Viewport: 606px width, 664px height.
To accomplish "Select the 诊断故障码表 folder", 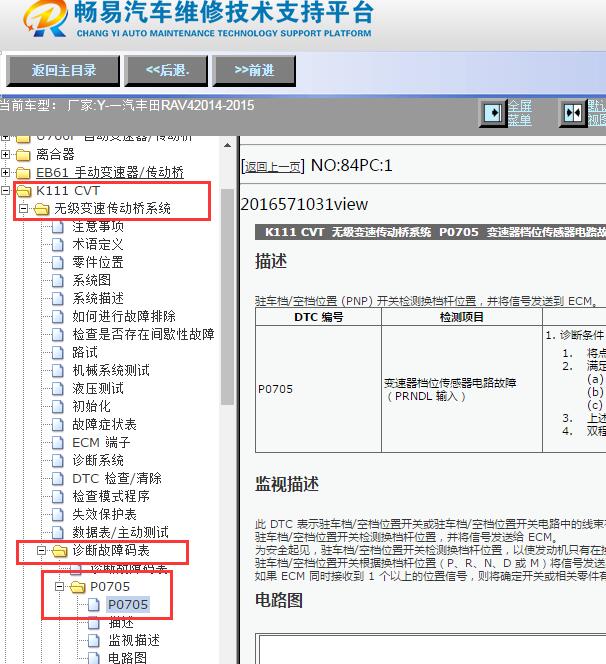I will coord(111,551).
